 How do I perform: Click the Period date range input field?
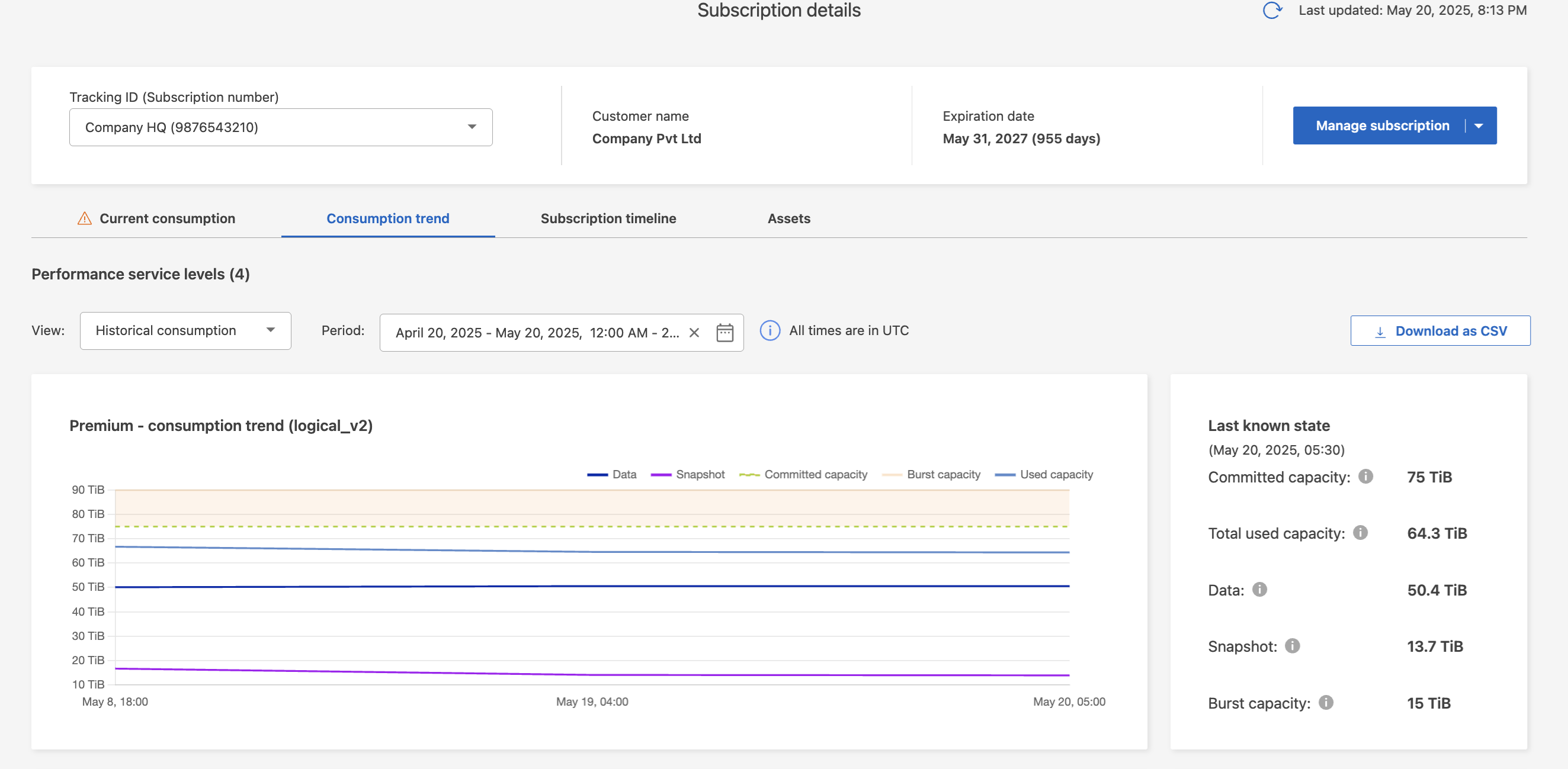536,333
